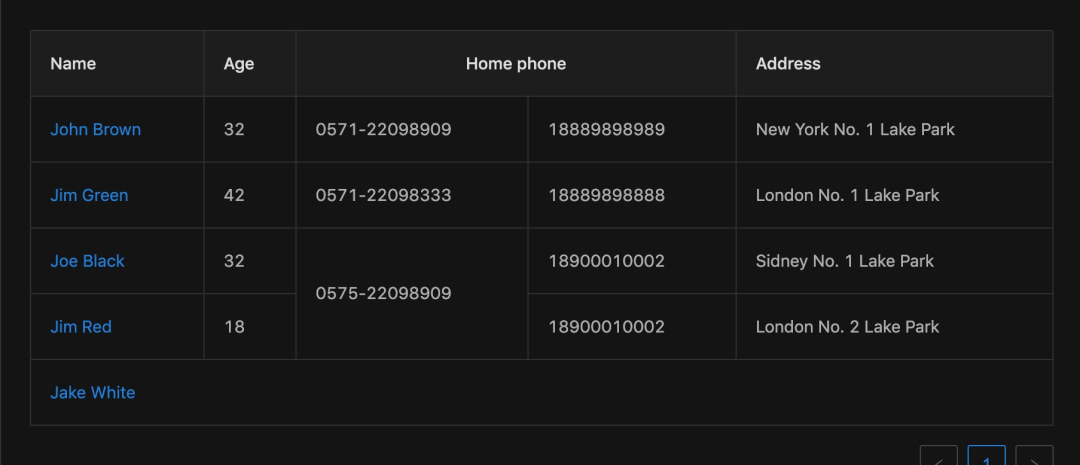This screenshot has width=1080, height=465.
Task: Click the Name column header
Action: [x=117, y=63]
